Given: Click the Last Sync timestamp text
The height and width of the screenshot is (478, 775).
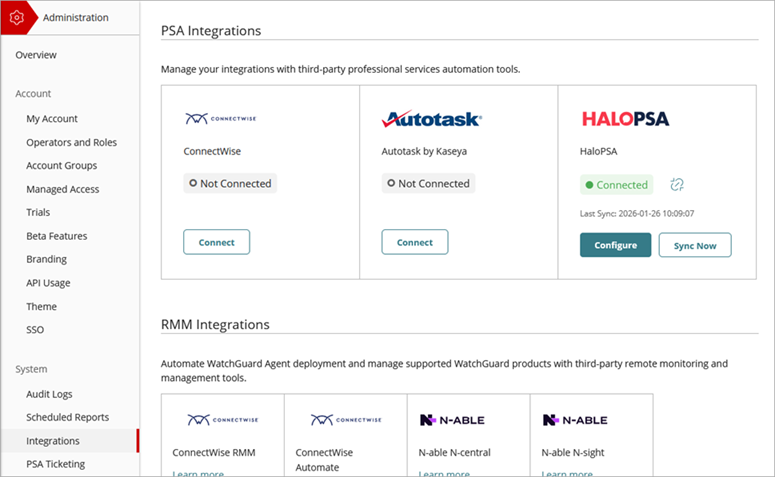Looking at the screenshot, I should (637, 214).
